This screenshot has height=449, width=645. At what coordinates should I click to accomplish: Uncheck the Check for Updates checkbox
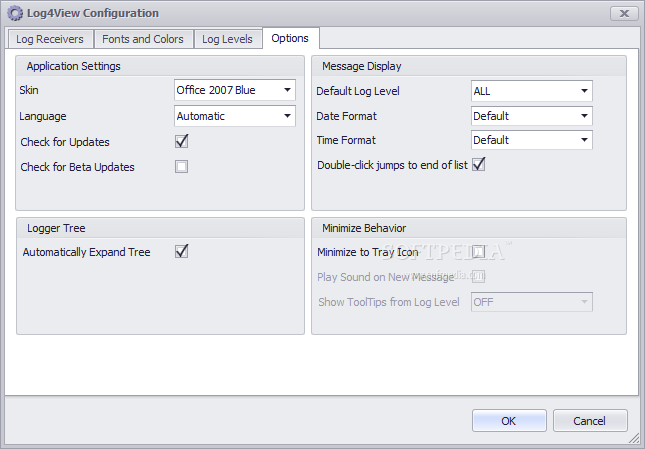(x=181, y=141)
